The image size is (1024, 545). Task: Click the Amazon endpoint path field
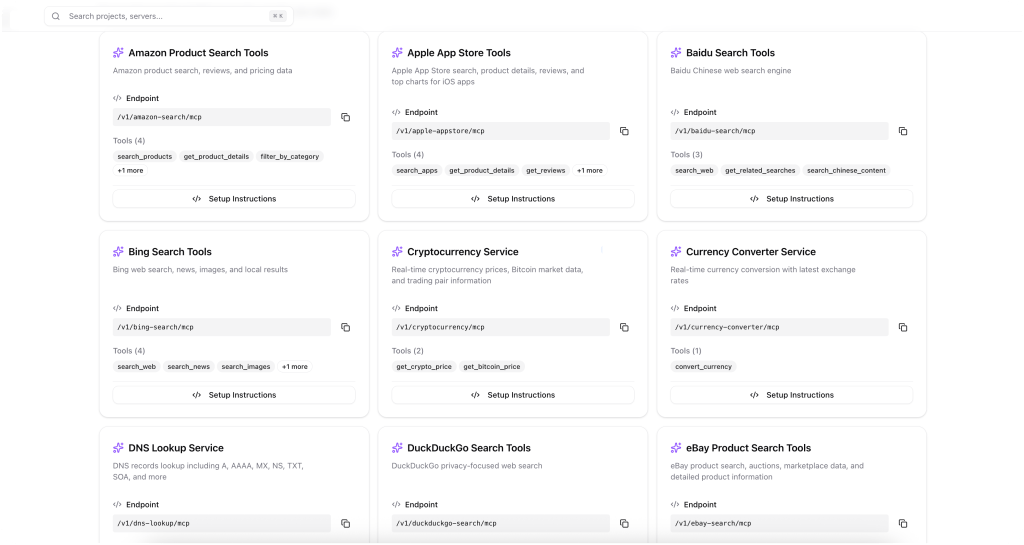pyautogui.click(x=222, y=117)
